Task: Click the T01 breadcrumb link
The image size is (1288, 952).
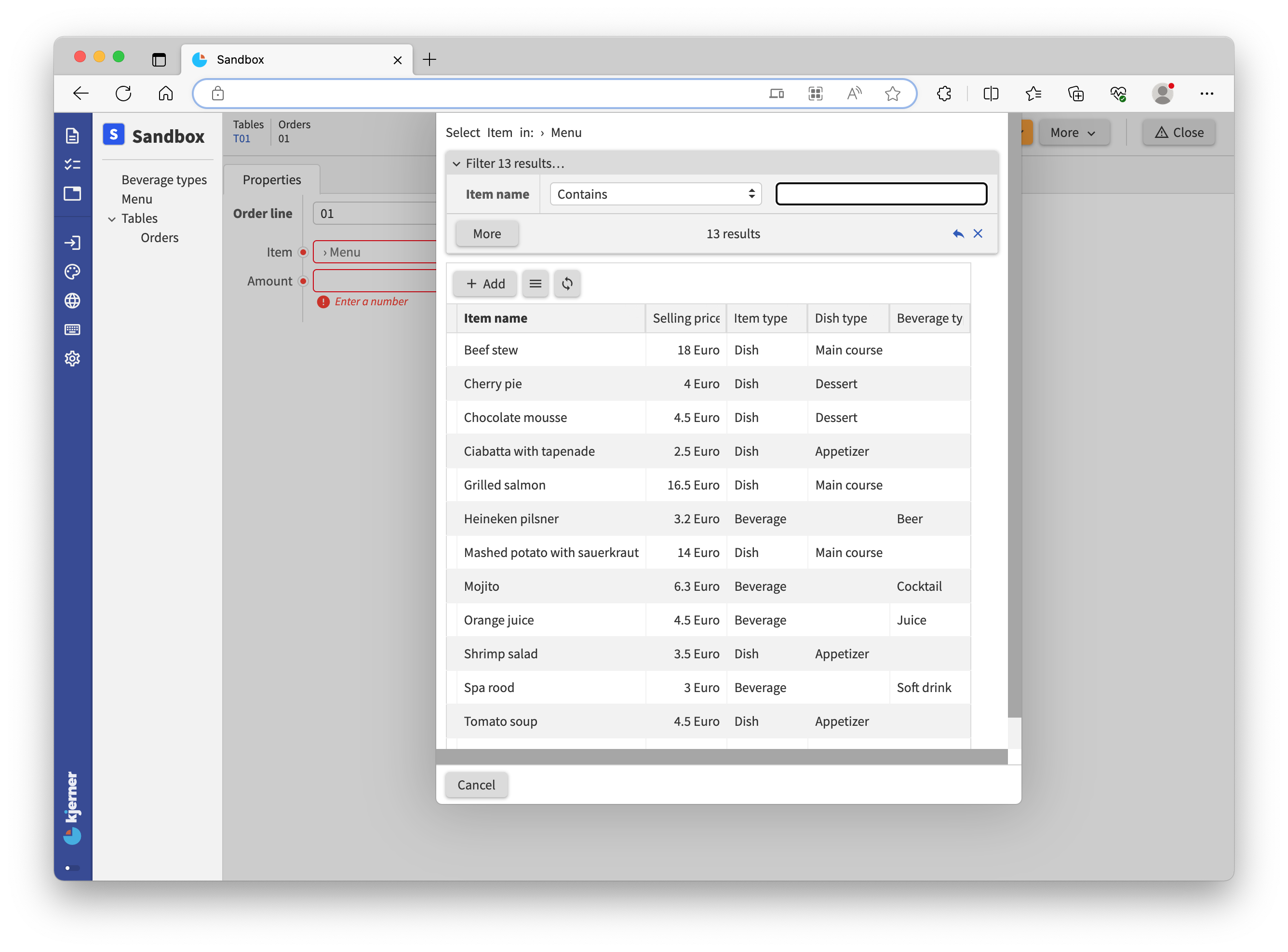Action: [x=242, y=139]
